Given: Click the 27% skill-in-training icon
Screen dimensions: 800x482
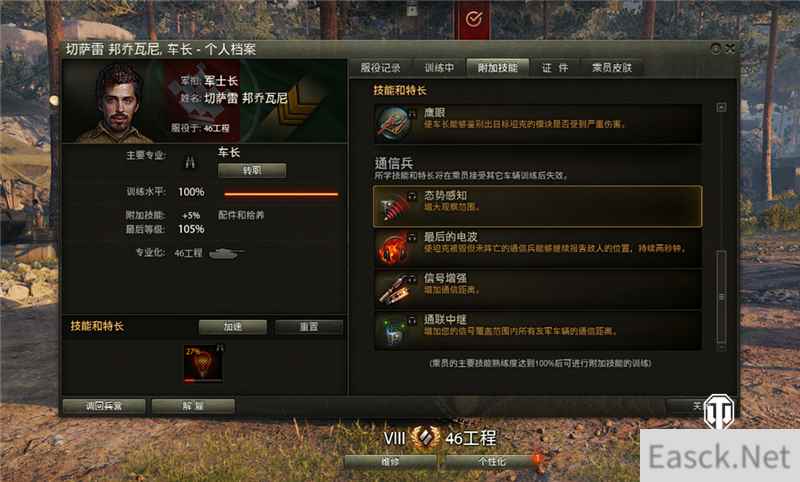Looking at the screenshot, I should 203,364.
